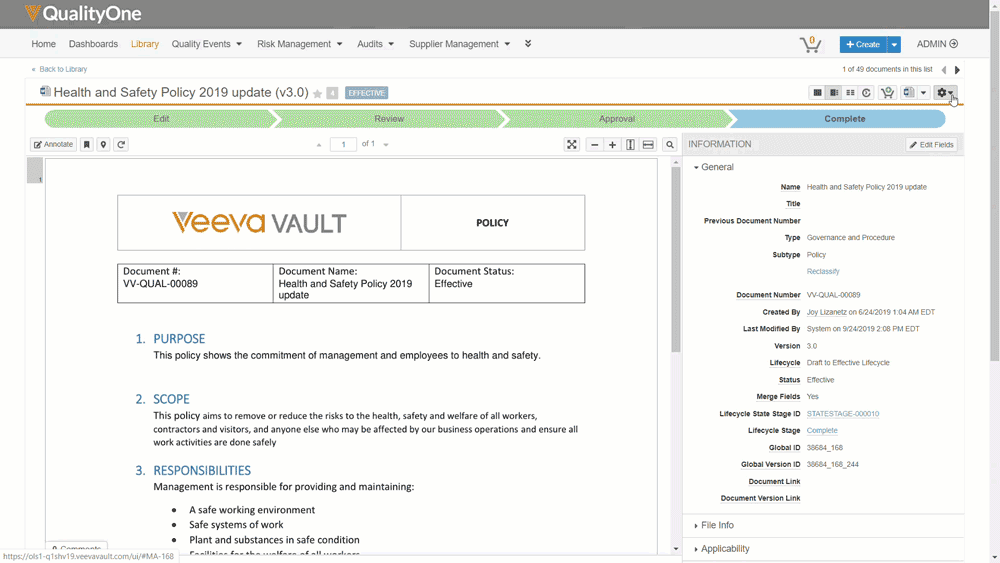Expand the Audits menu
Image resolution: width=1000 pixels, height=563 pixels.
point(375,44)
